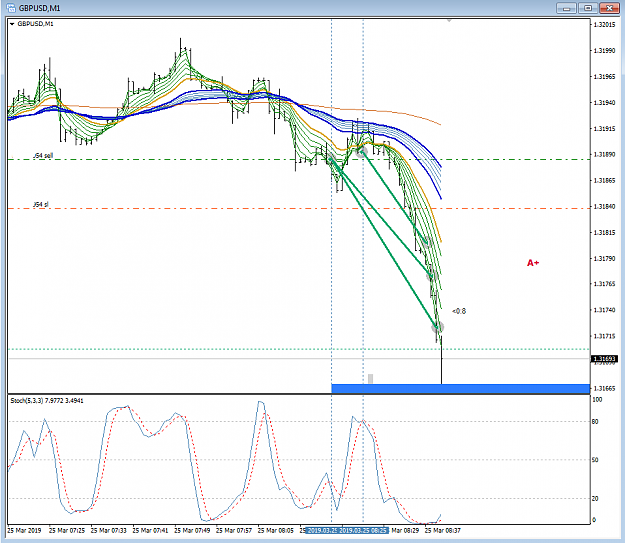Click price scale value 1.31940
Image resolution: width=625 pixels, height=543 pixels.
604,102
